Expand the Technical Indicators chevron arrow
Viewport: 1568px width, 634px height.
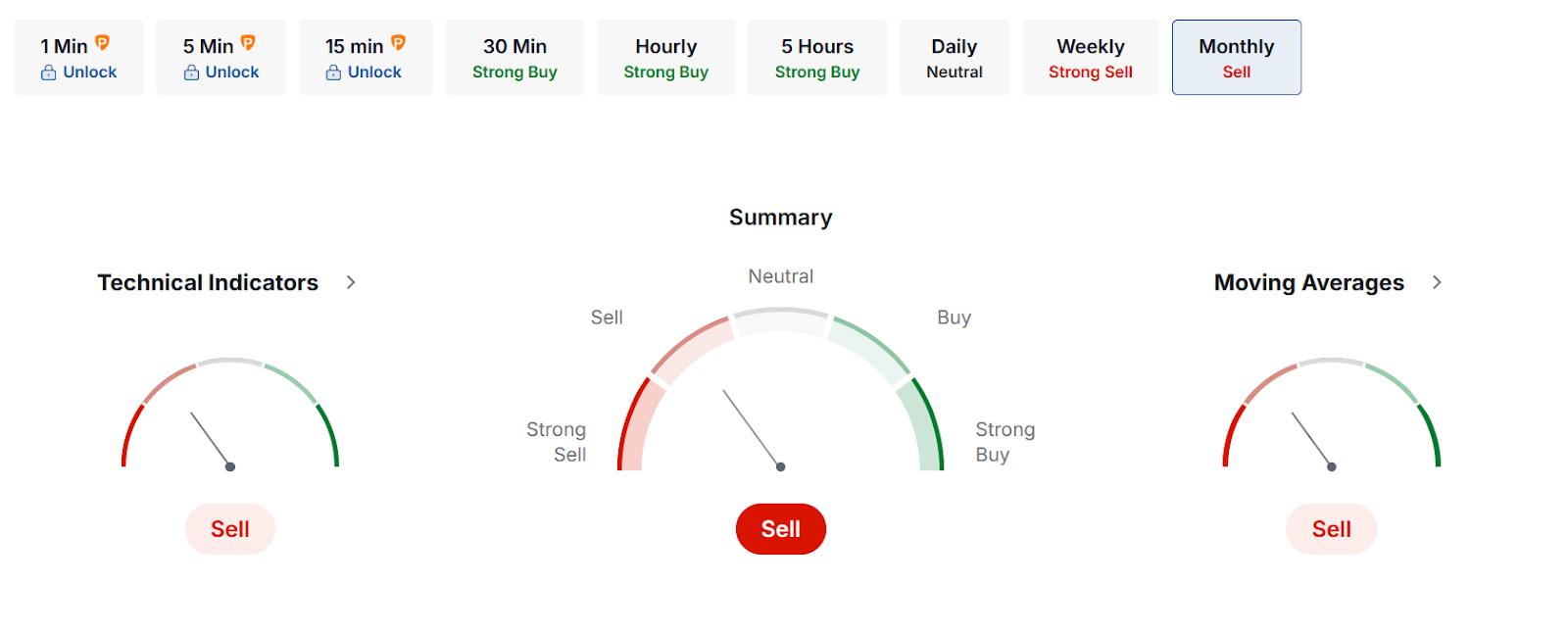(351, 282)
